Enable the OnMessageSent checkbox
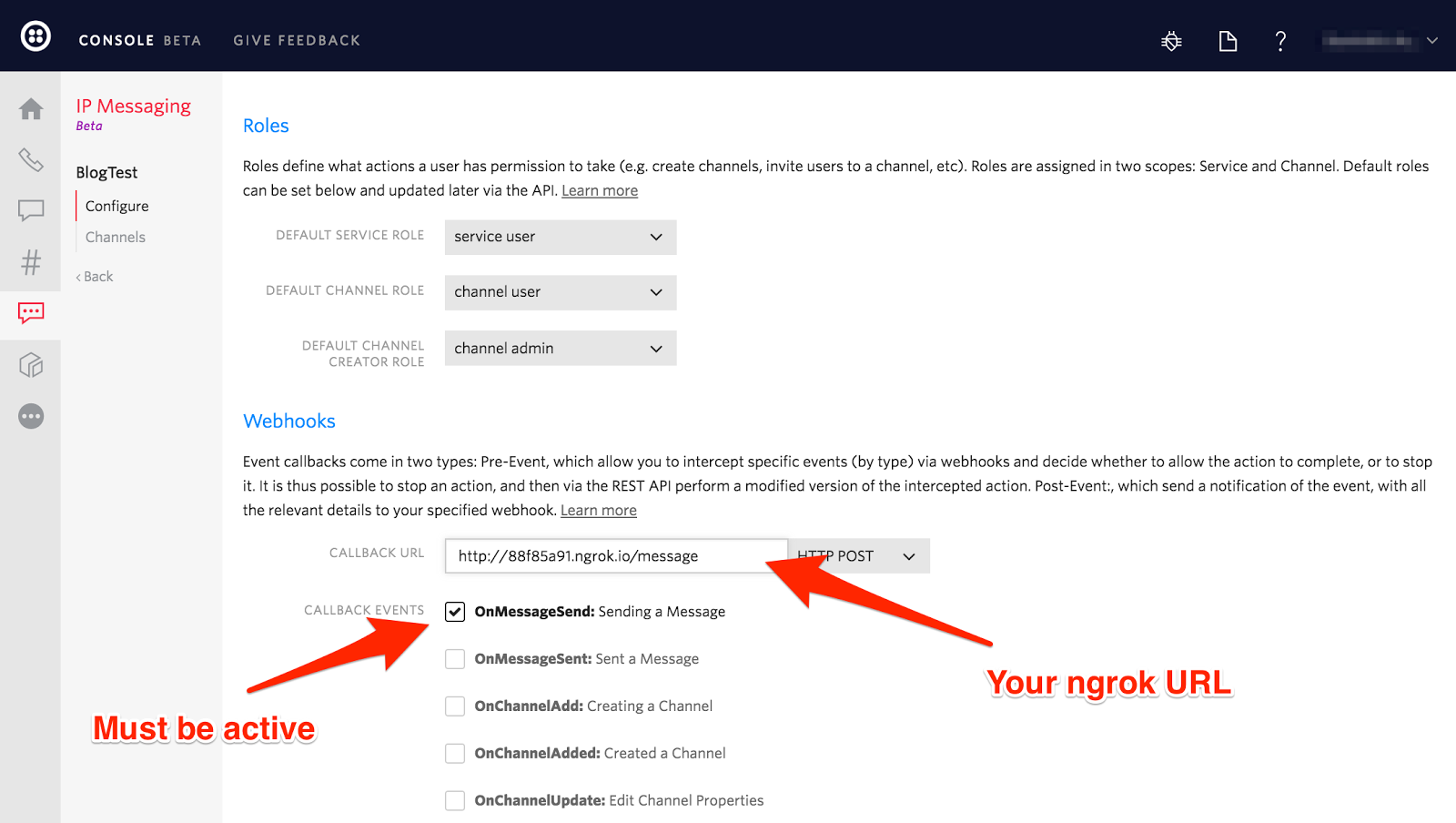The width and height of the screenshot is (1456, 823). click(x=455, y=659)
